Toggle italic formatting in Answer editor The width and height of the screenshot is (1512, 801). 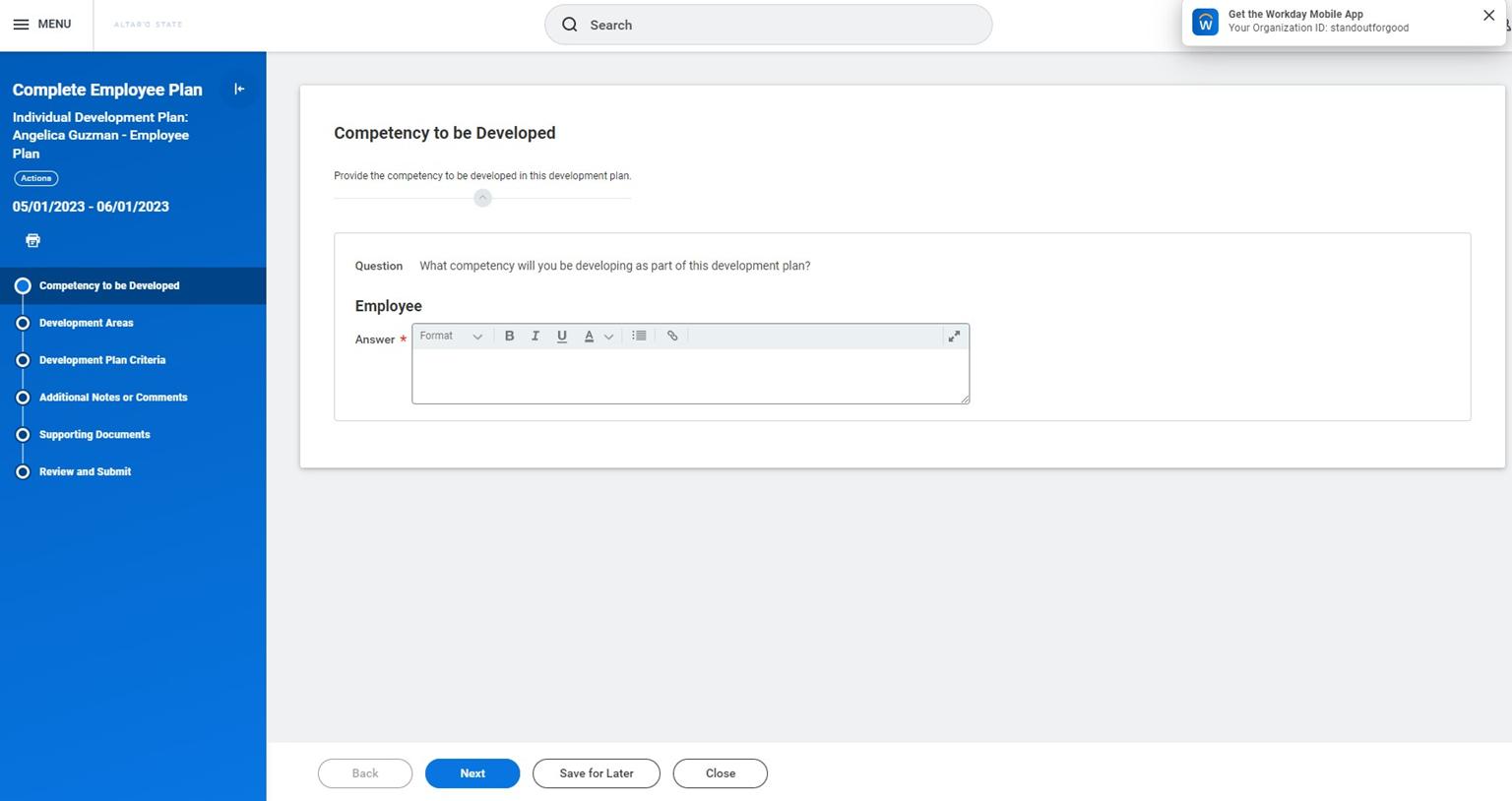click(x=535, y=337)
